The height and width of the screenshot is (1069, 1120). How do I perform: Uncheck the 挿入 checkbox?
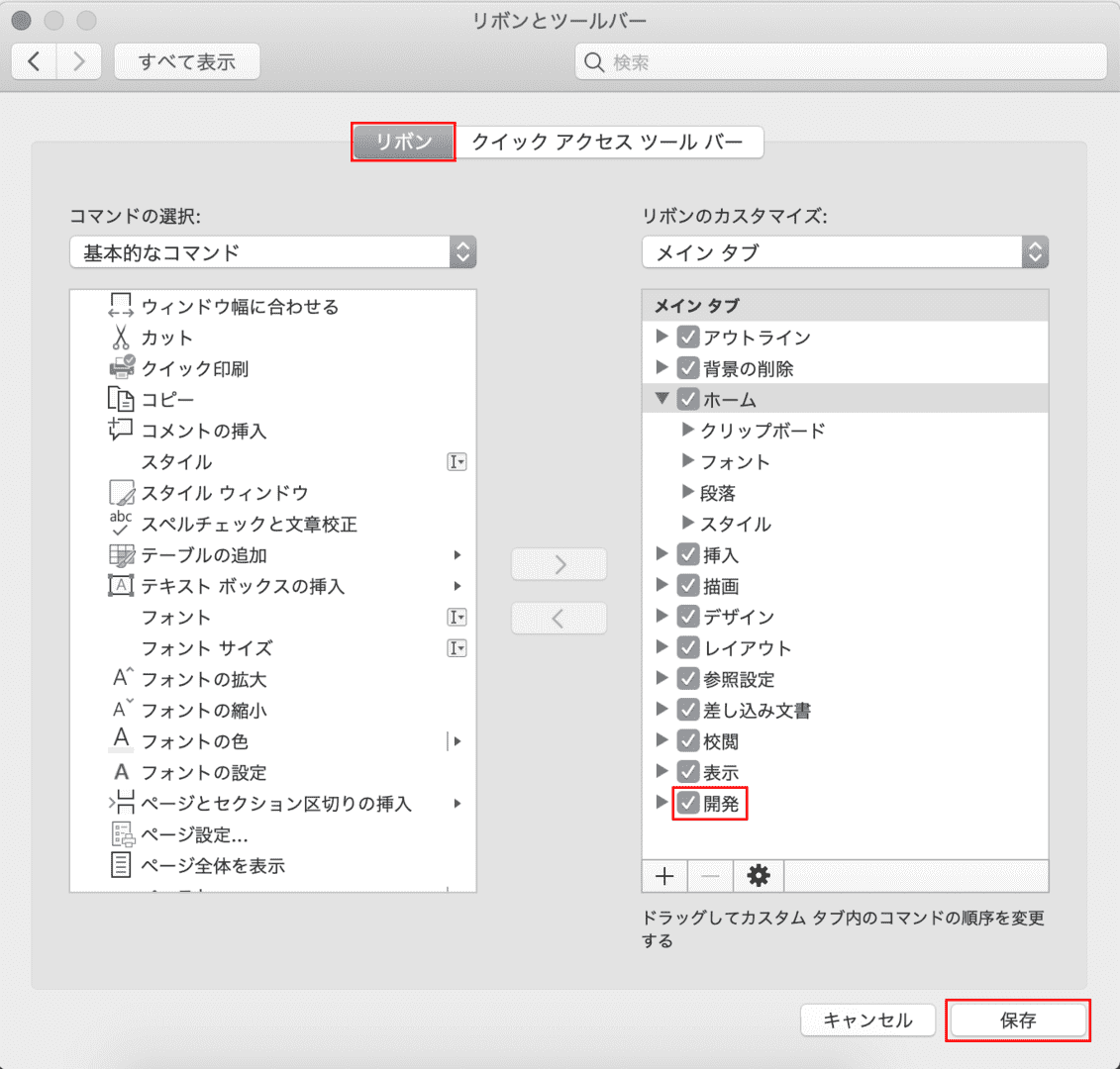click(688, 554)
